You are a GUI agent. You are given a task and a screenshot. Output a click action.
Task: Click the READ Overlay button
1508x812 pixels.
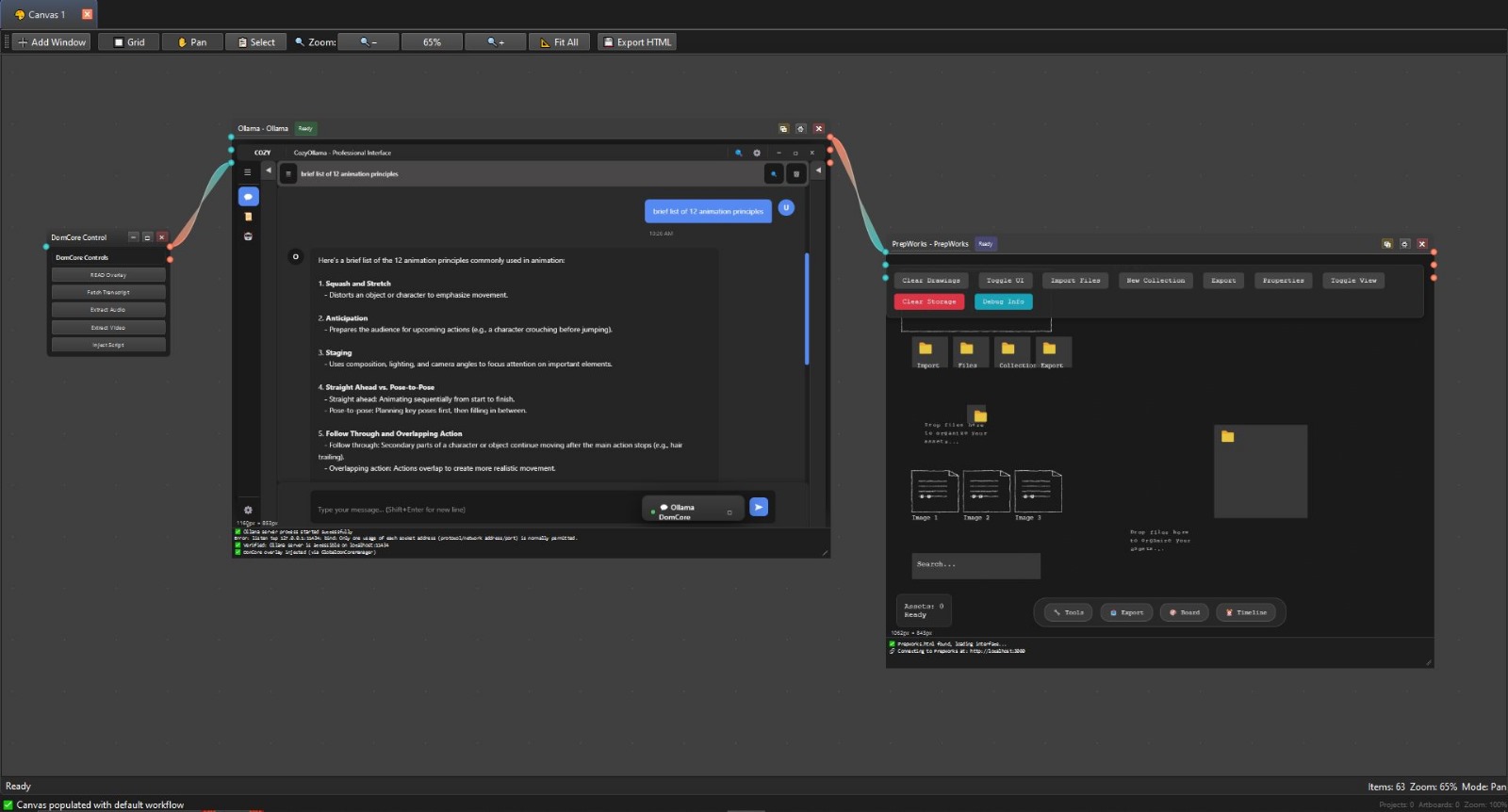pos(108,275)
